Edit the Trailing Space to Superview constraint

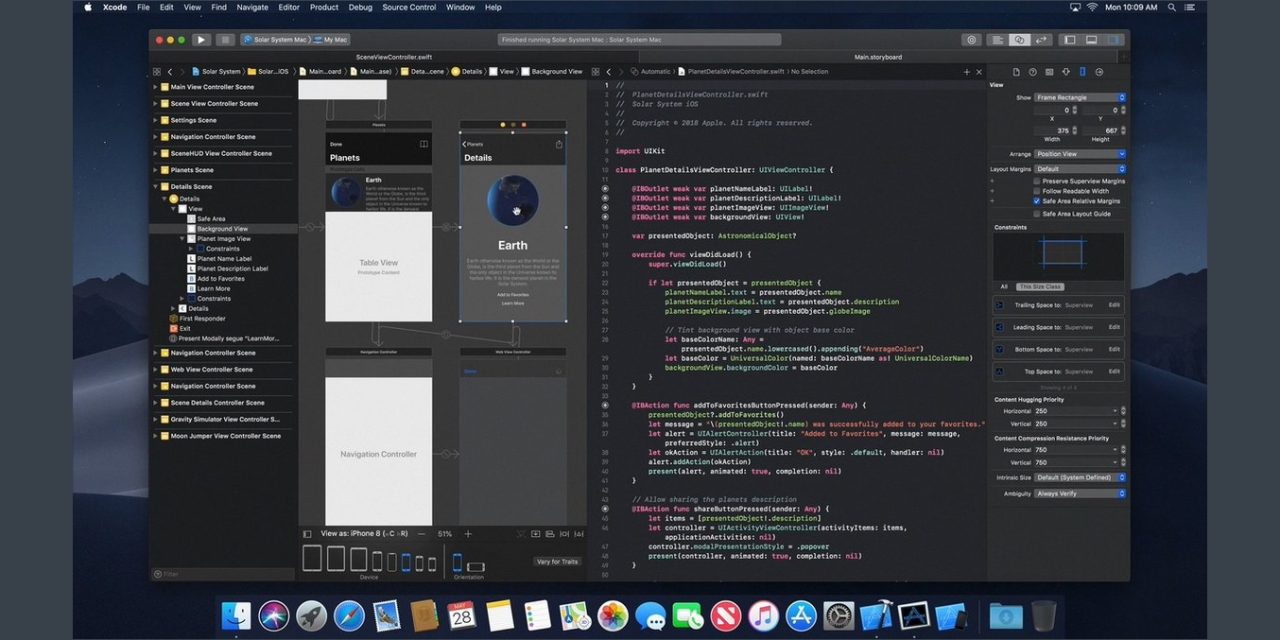click(1114, 304)
